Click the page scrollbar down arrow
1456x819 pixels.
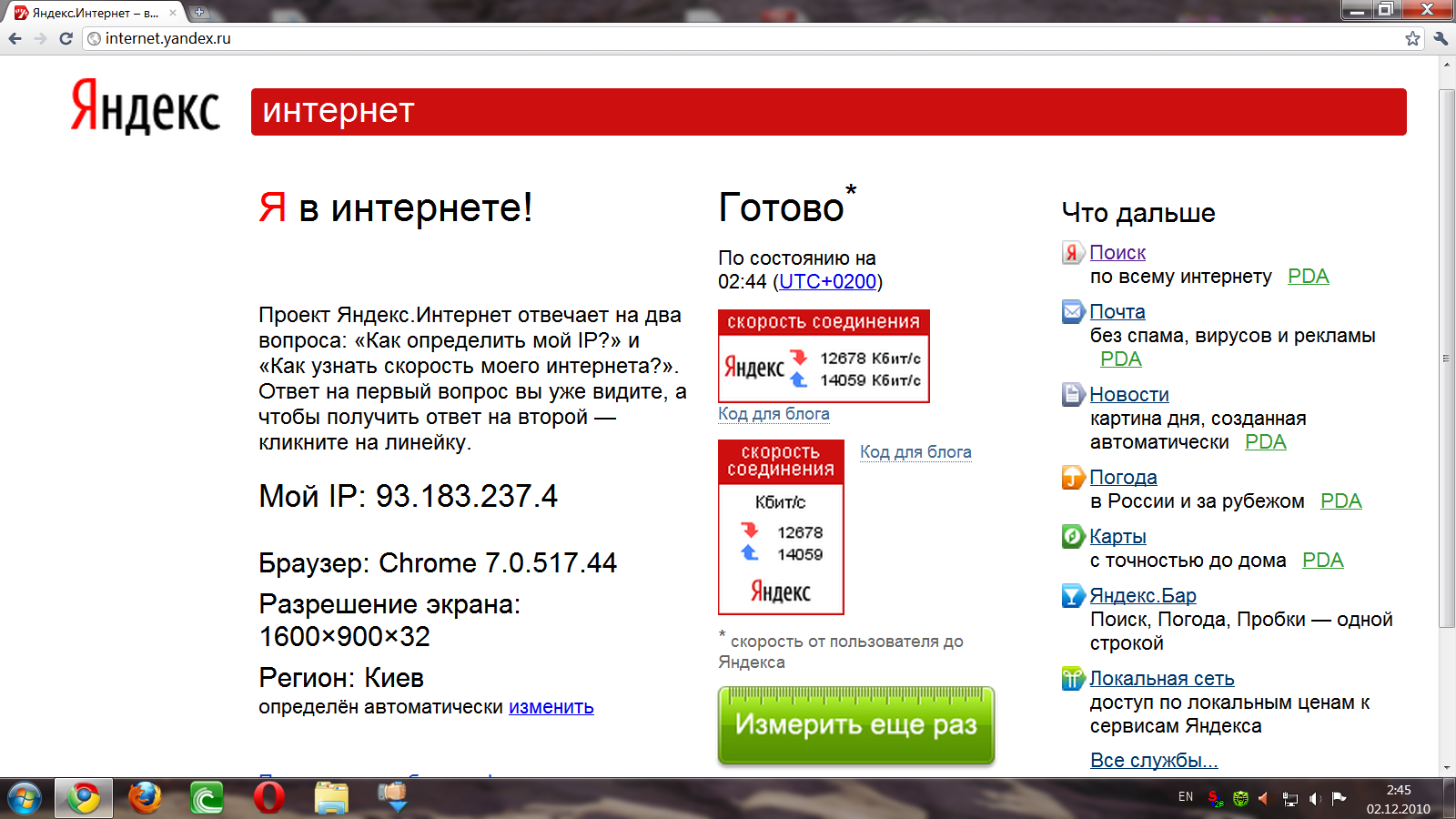pyautogui.click(x=1447, y=768)
